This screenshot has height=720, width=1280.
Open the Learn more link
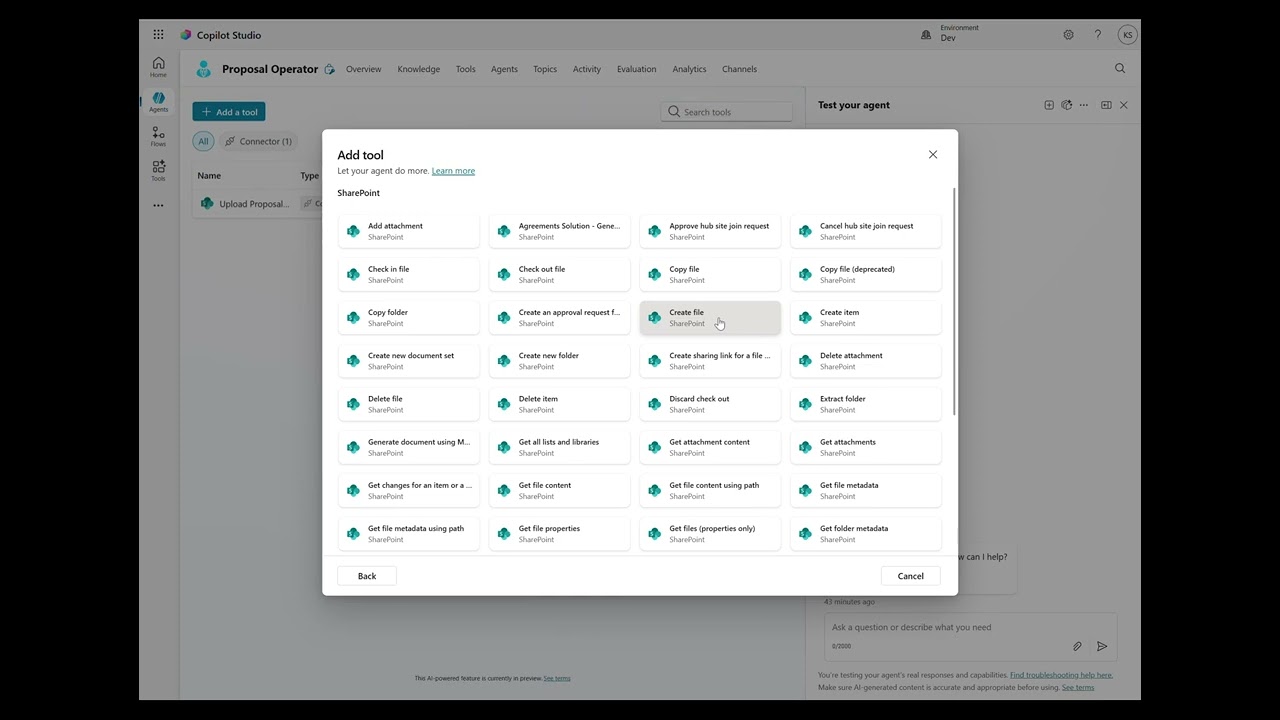453,171
